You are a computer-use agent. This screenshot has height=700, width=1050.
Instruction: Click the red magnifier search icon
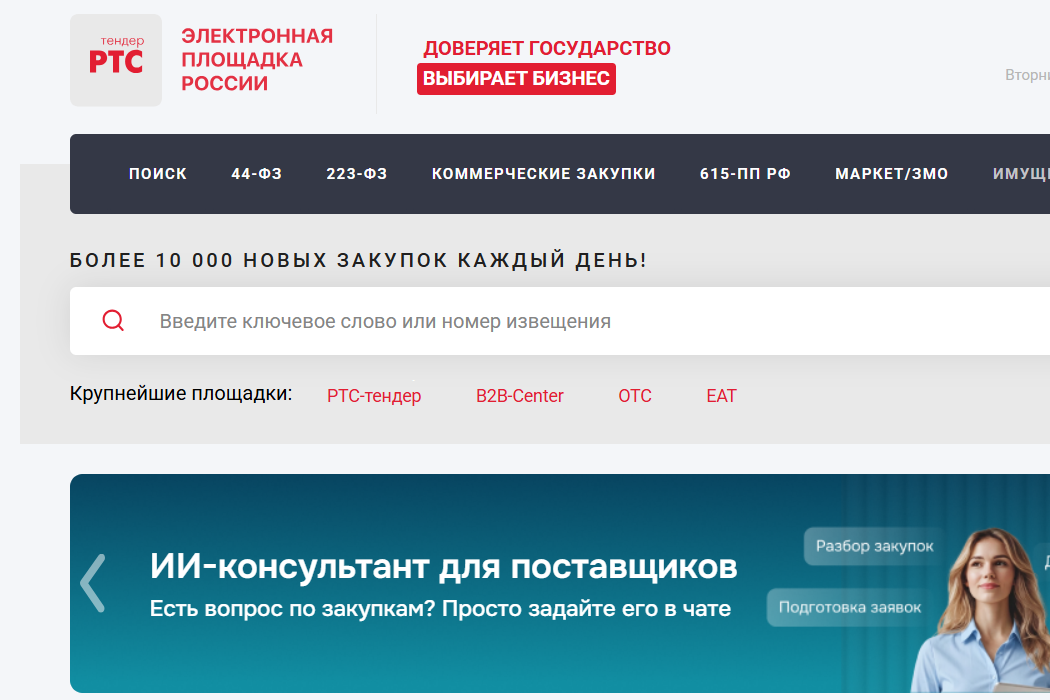113,321
